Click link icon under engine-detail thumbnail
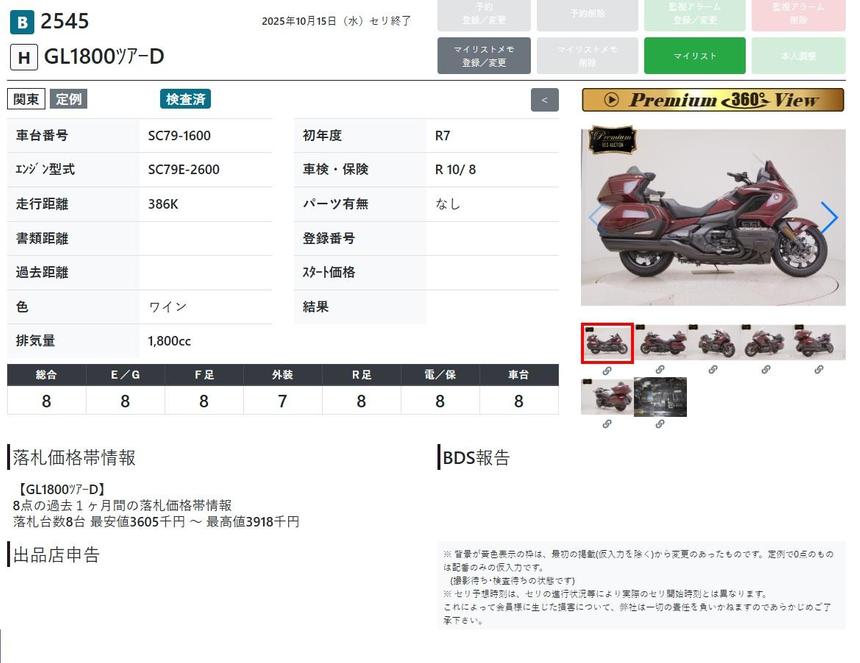The width and height of the screenshot is (860, 663). coord(660,424)
